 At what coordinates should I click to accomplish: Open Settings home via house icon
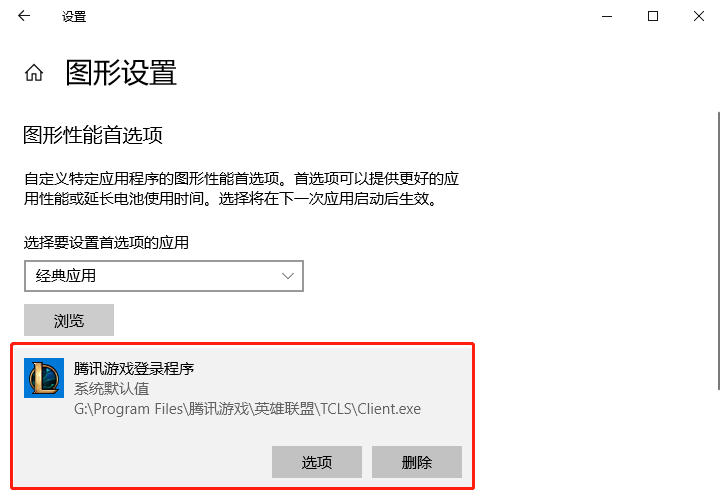34,73
